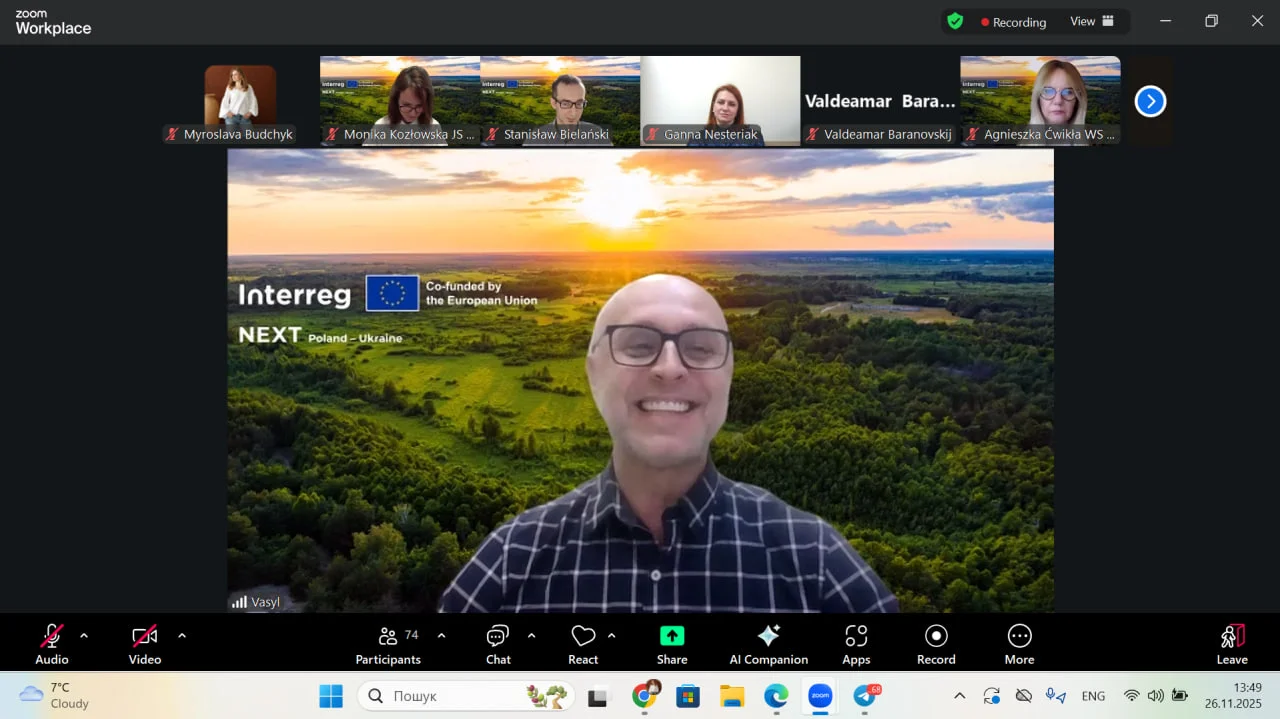Open the React emoji panel
1280x719 pixels.
[583, 644]
